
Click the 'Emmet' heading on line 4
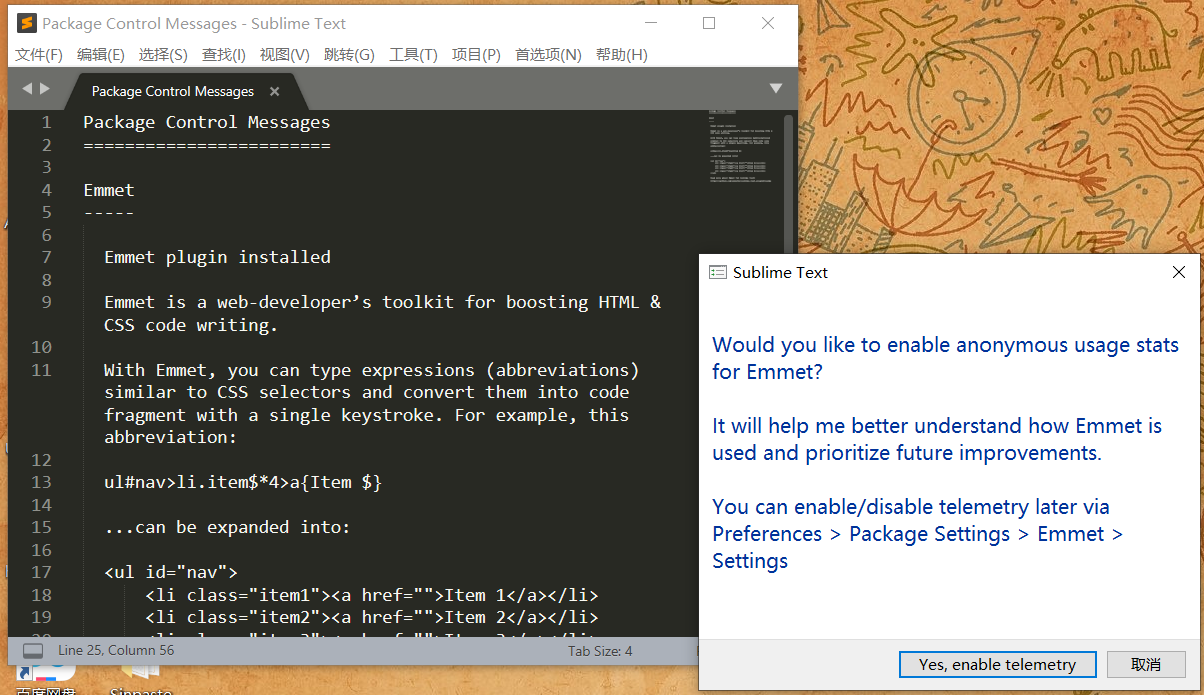109,190
